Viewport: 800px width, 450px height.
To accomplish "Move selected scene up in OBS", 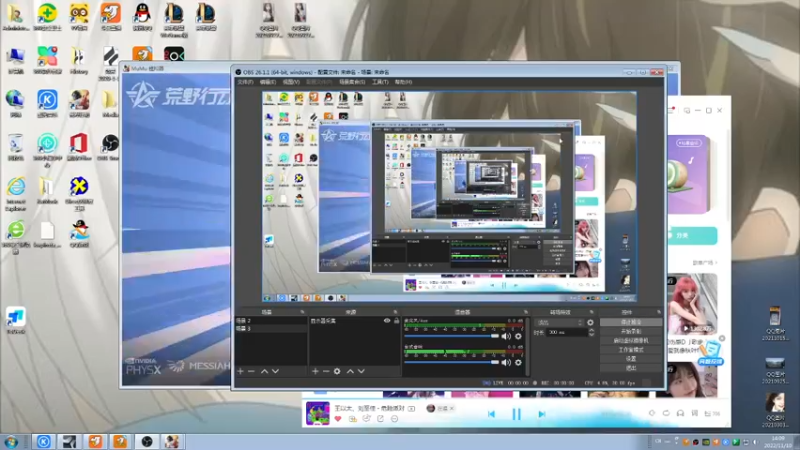I will (x=264, y=371).
